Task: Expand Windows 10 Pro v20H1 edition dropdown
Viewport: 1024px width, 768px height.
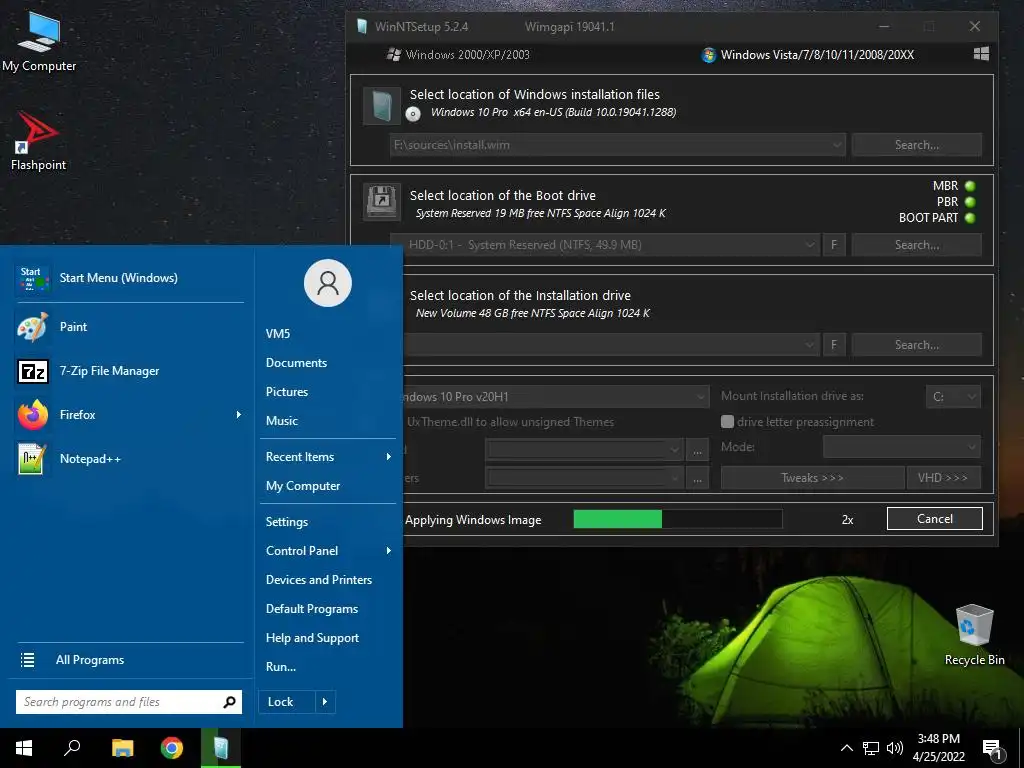Action: (x=700, y=396)
